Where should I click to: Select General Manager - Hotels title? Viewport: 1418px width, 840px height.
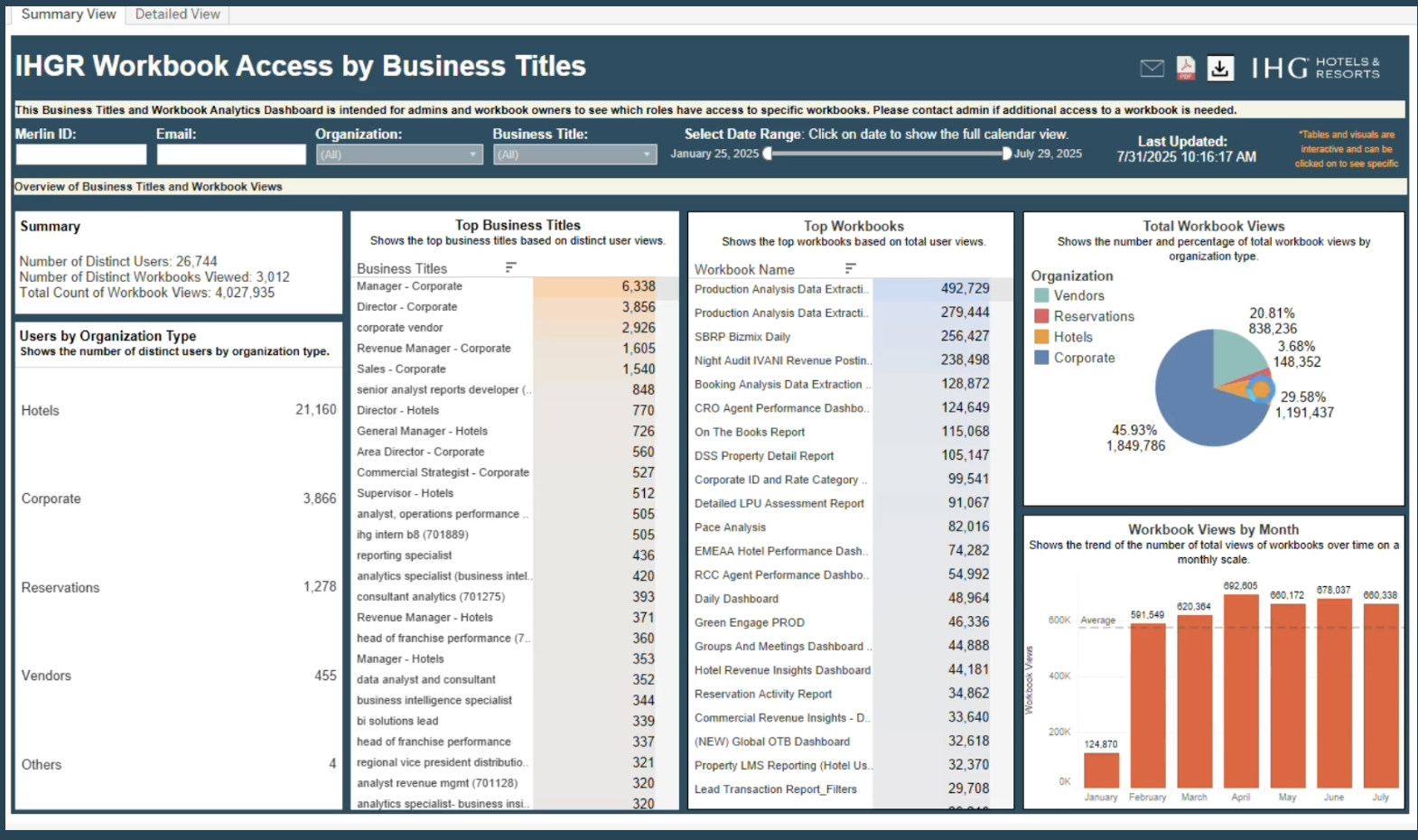coord(422,432)
